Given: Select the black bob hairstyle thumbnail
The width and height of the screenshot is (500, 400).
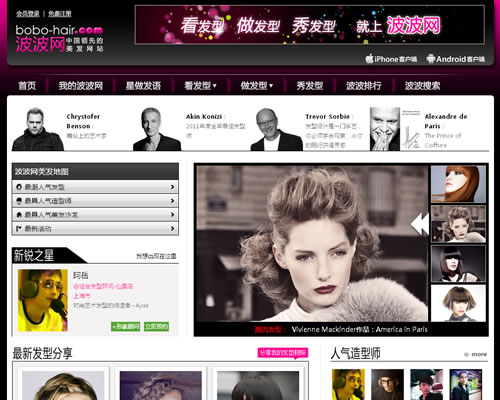Looking at the screenshot, I should pos(458,264).
